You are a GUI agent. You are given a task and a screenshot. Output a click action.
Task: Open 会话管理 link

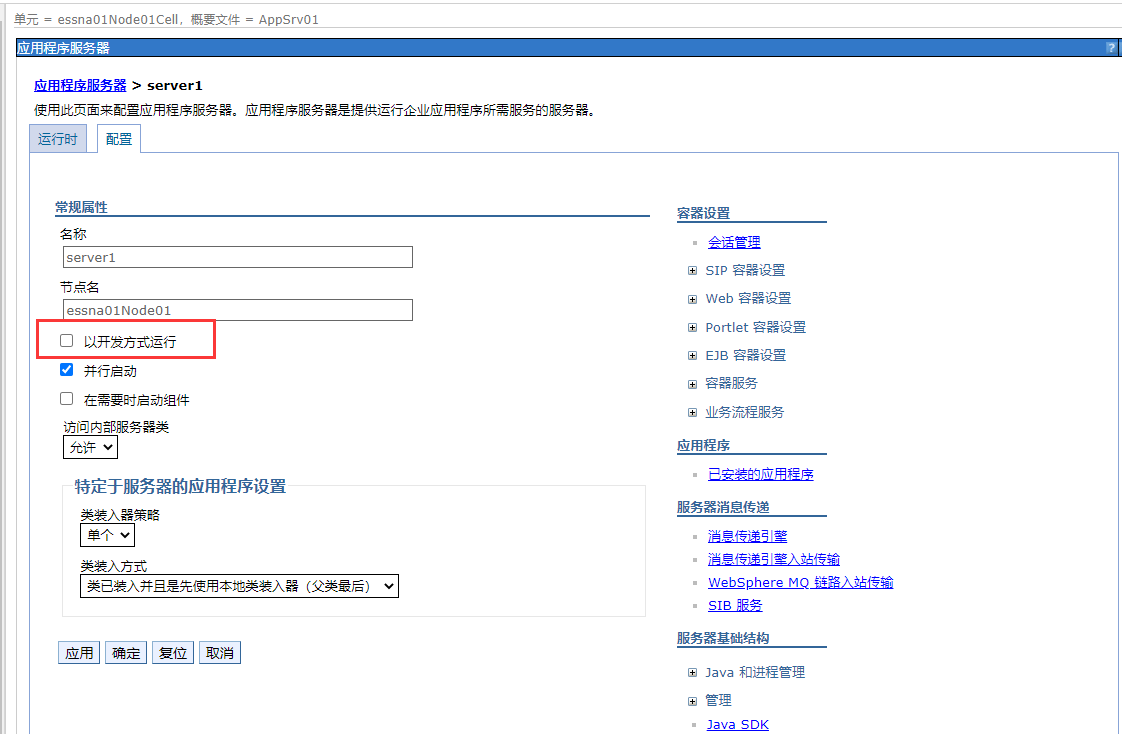tap(734, 242)
